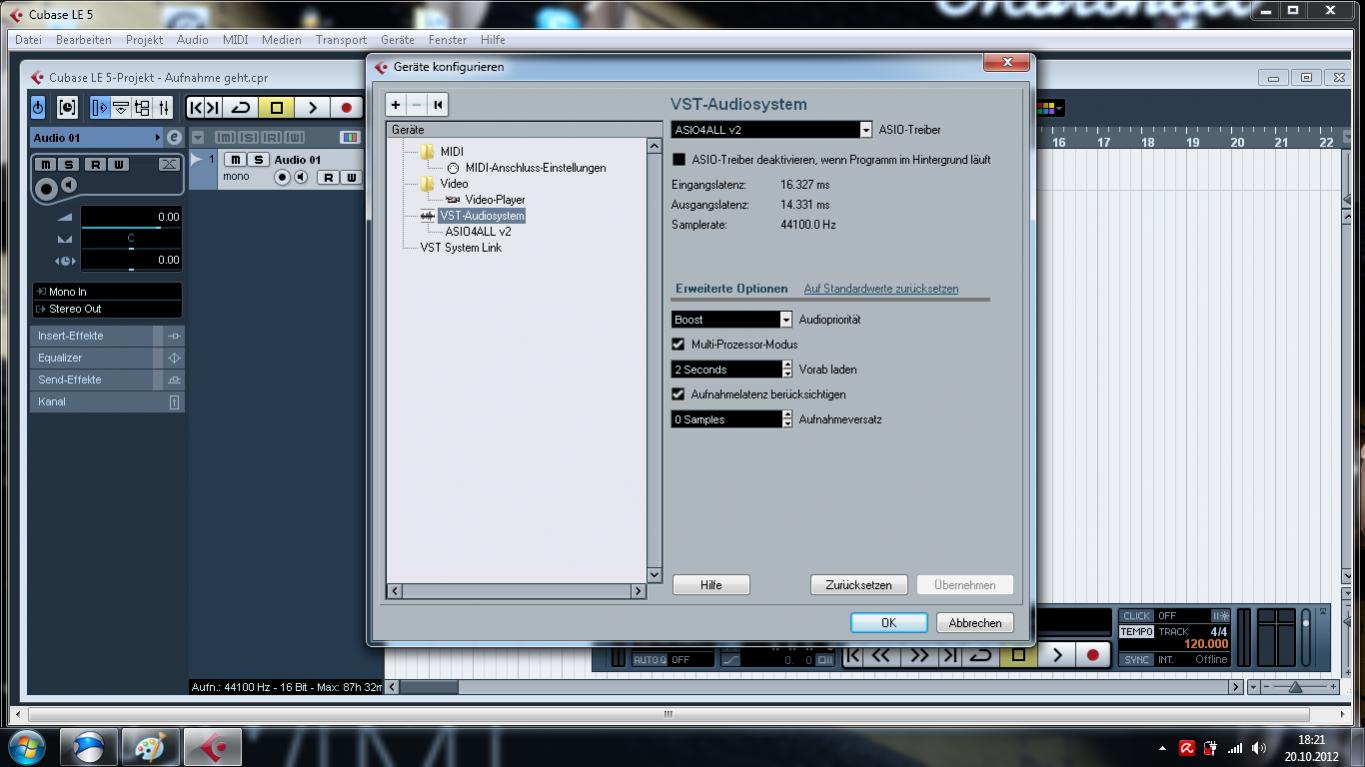Click the horizontal zoom slider in project window
The image size is (1365, 767).
pos(1295,687)
